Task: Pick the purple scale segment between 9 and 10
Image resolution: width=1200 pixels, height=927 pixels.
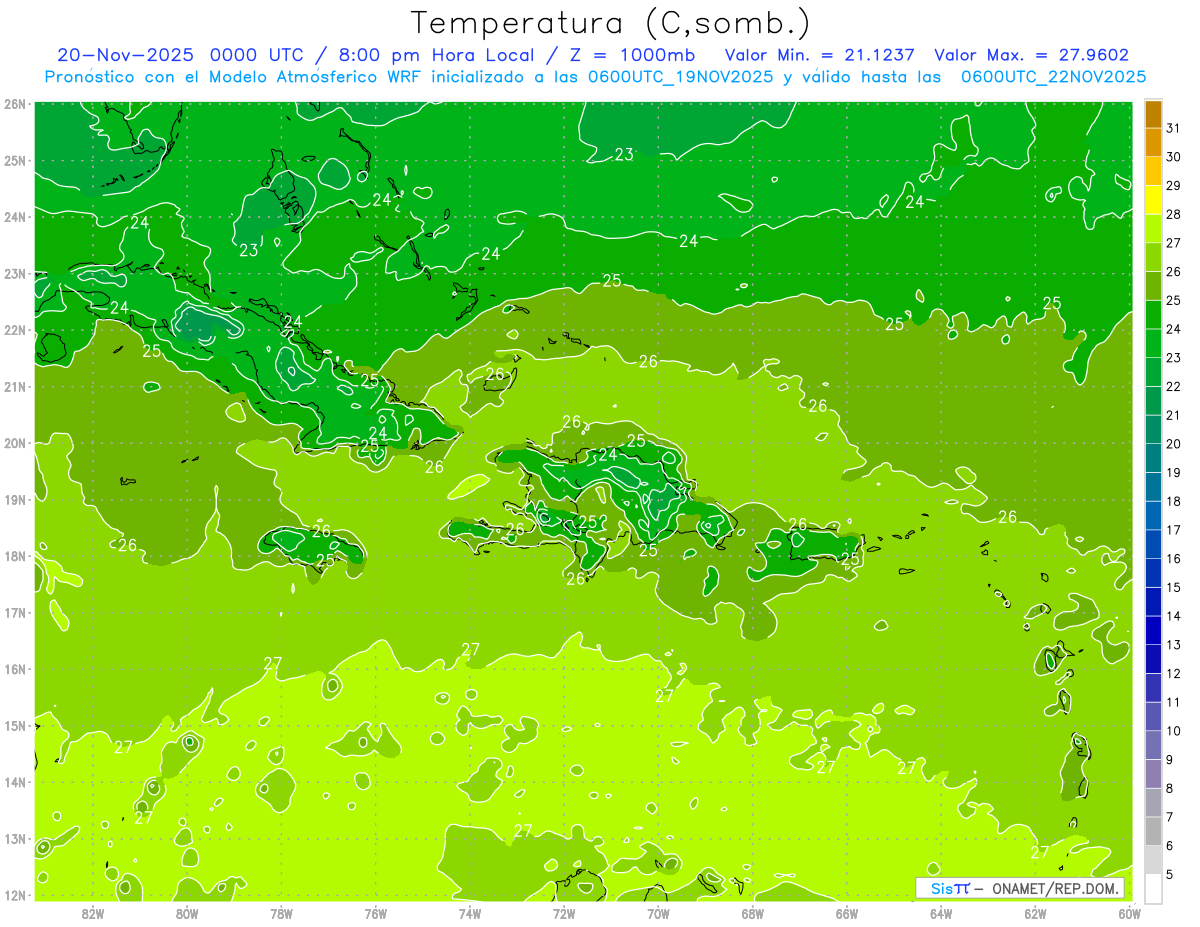Action: [x=1153, y=745]
